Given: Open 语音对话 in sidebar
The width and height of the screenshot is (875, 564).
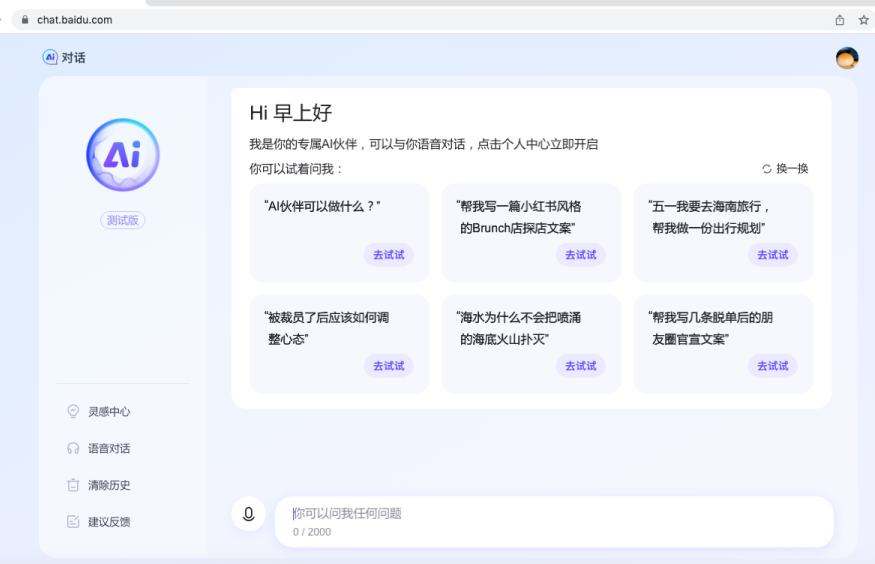Looking at the screenshot, I should (109, 449).
